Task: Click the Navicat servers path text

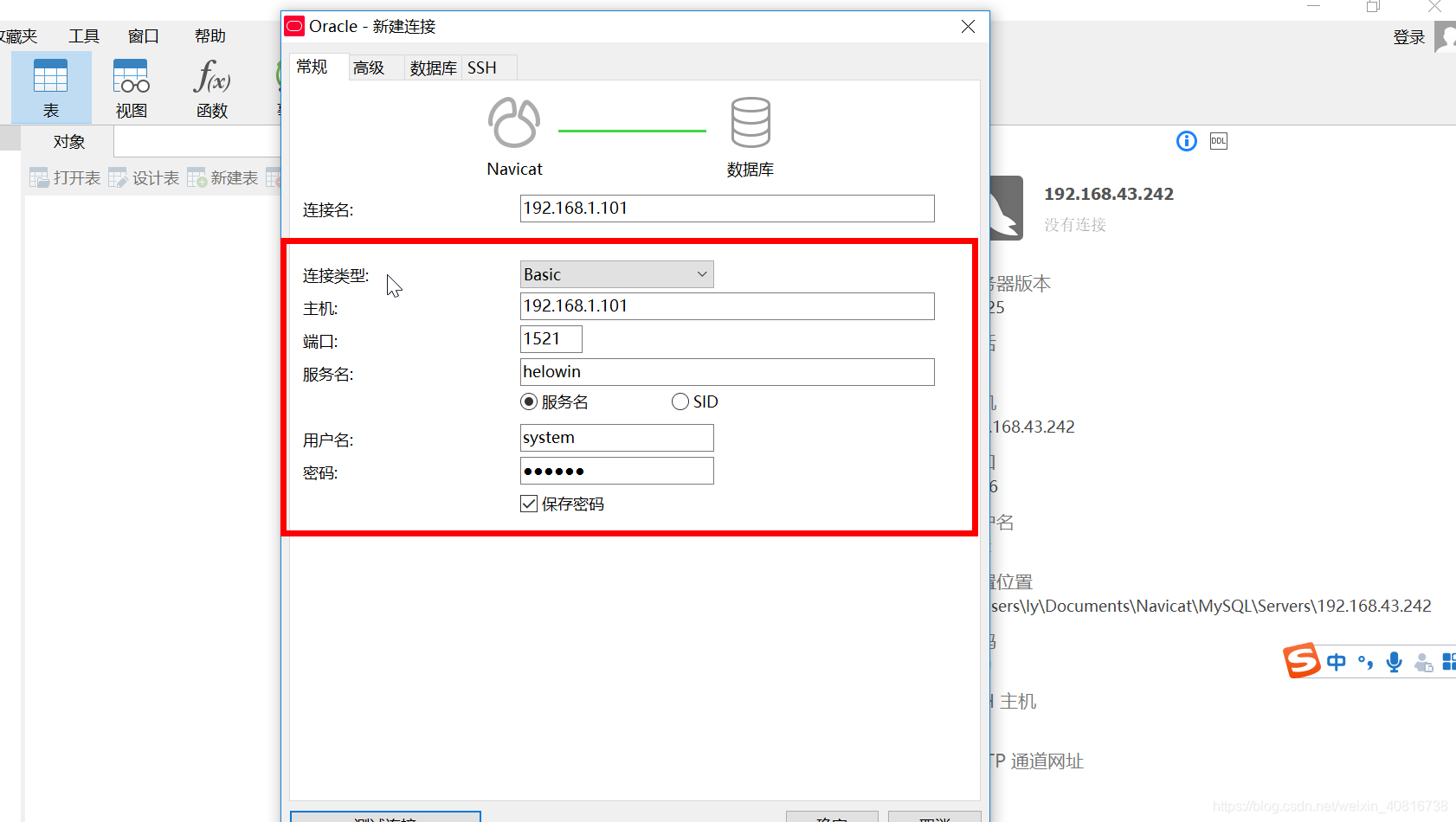Action: [x=1211, y=607]
